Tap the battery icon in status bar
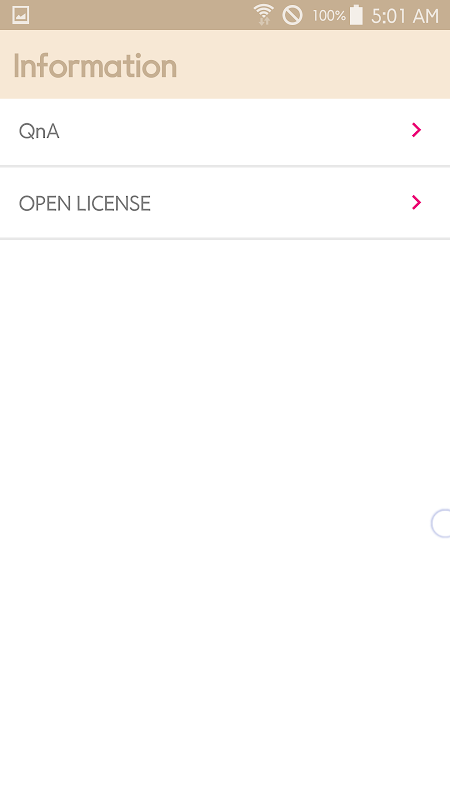 (356, 15)
